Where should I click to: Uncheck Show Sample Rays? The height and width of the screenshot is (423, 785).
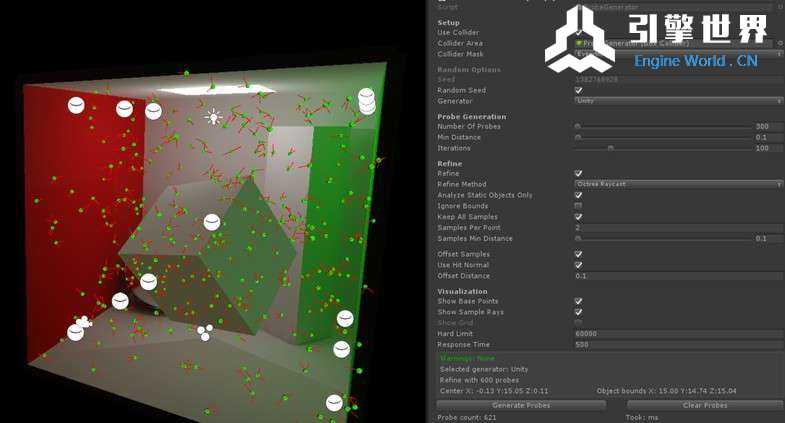coord(578,312)
